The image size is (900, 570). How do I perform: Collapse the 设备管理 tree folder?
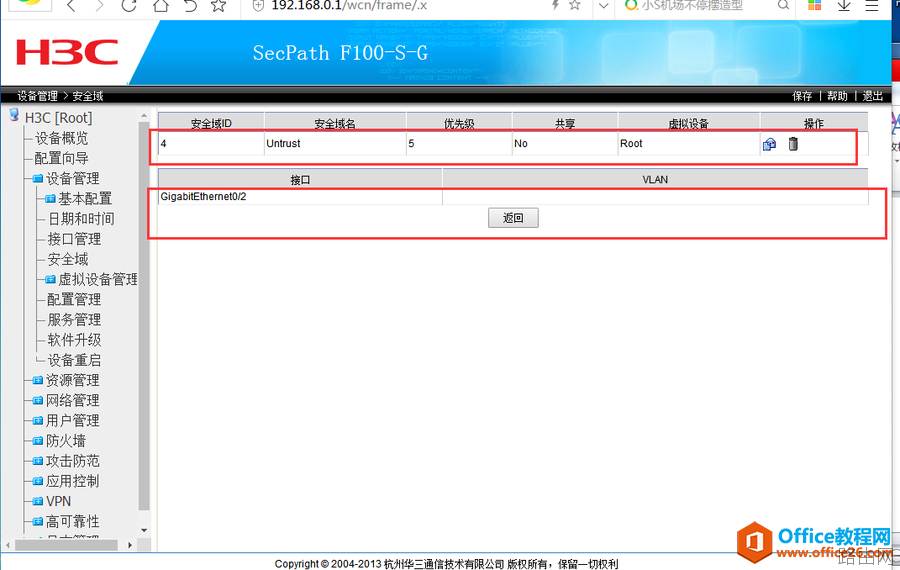[72, 179]
